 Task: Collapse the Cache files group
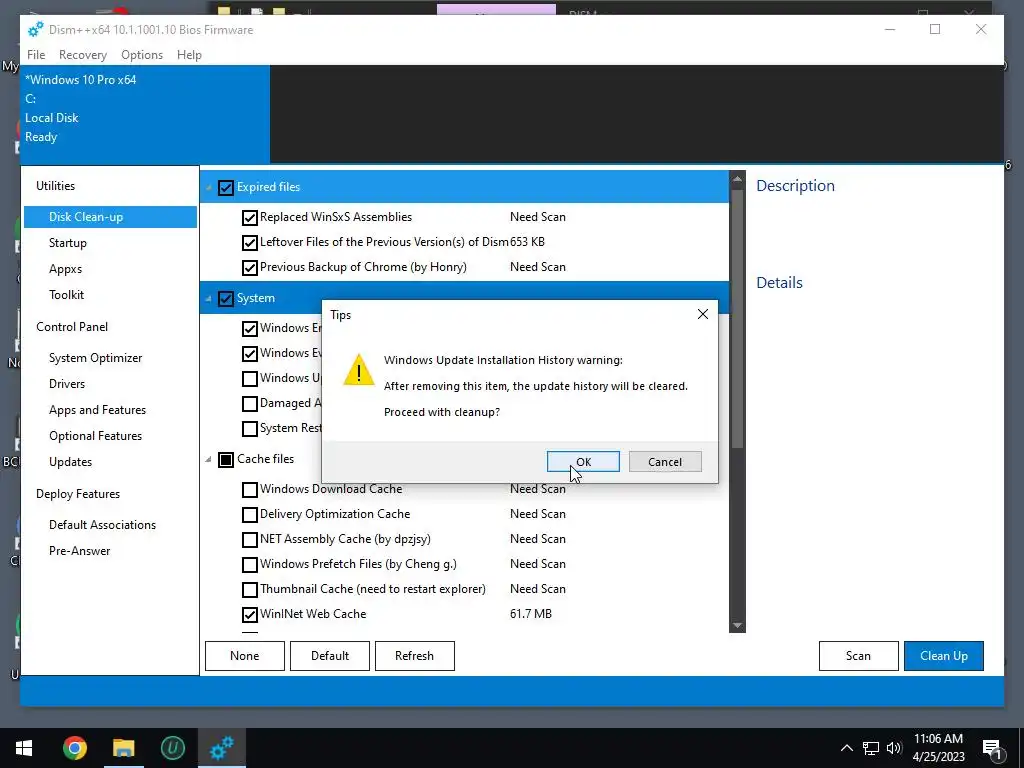pos(208,460)
